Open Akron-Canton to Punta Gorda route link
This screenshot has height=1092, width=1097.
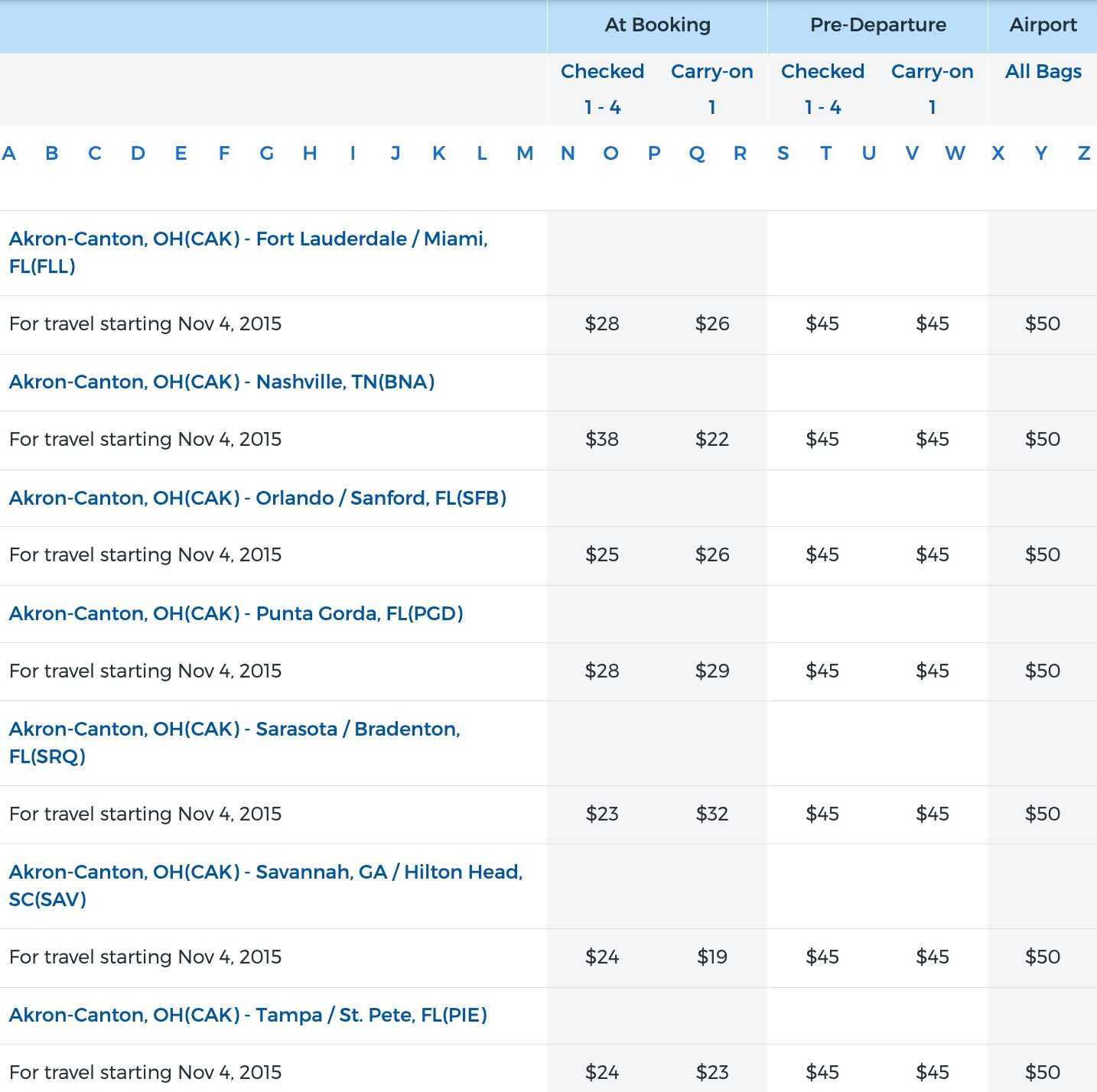[236, 614]
